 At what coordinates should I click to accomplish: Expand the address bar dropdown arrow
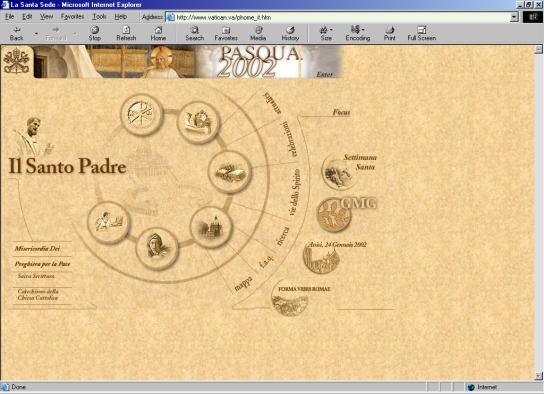coord(515,17)
